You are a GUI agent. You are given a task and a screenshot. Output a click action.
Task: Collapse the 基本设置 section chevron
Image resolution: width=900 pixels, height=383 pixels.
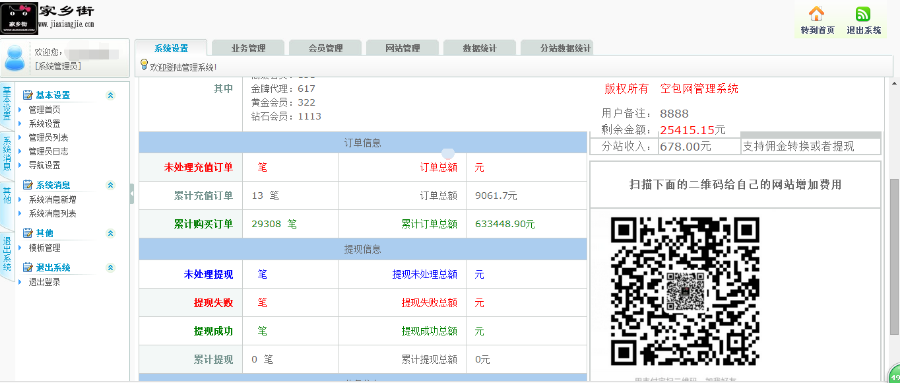pos(110,95)
